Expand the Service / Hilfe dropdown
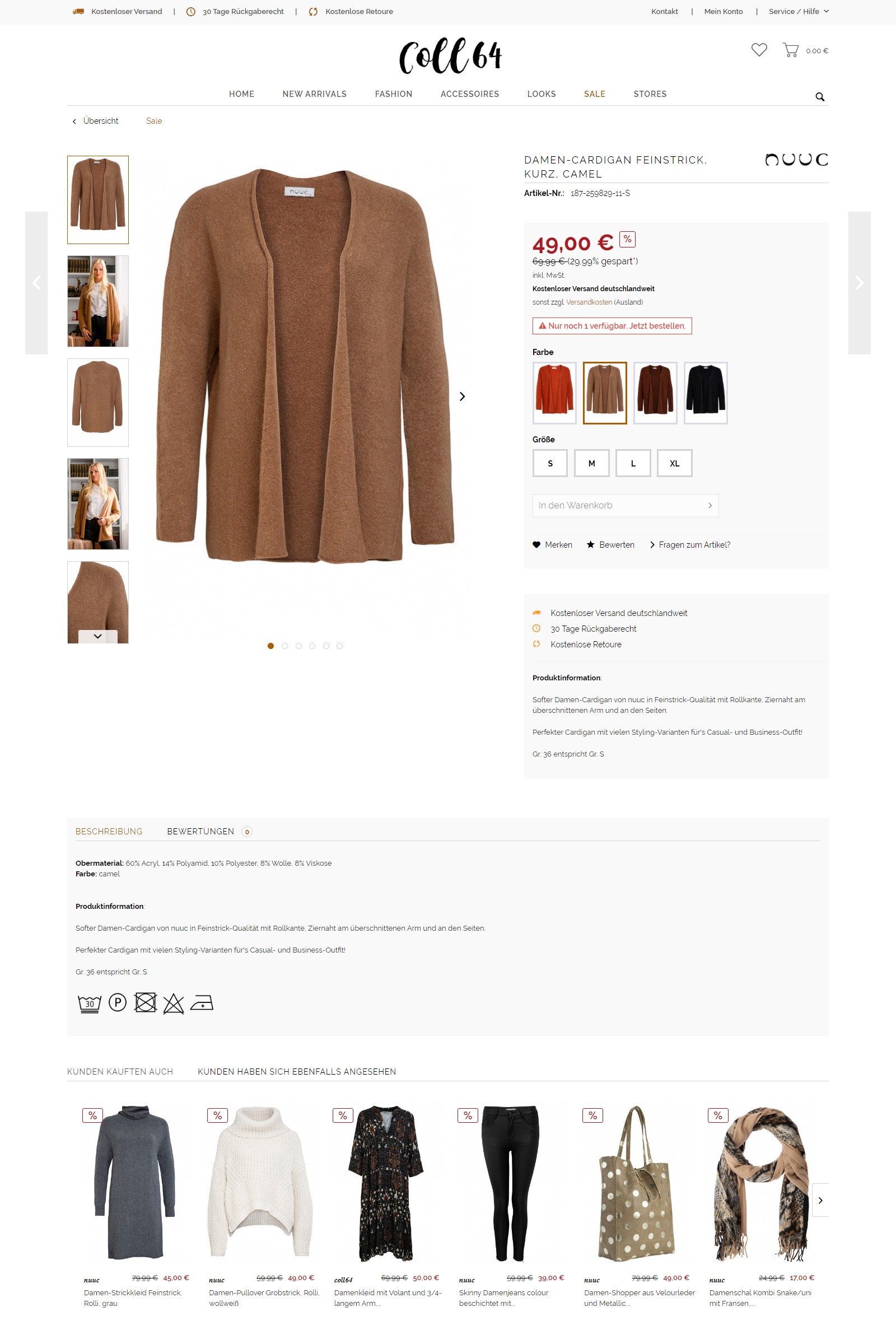 [x=799, y=11]
